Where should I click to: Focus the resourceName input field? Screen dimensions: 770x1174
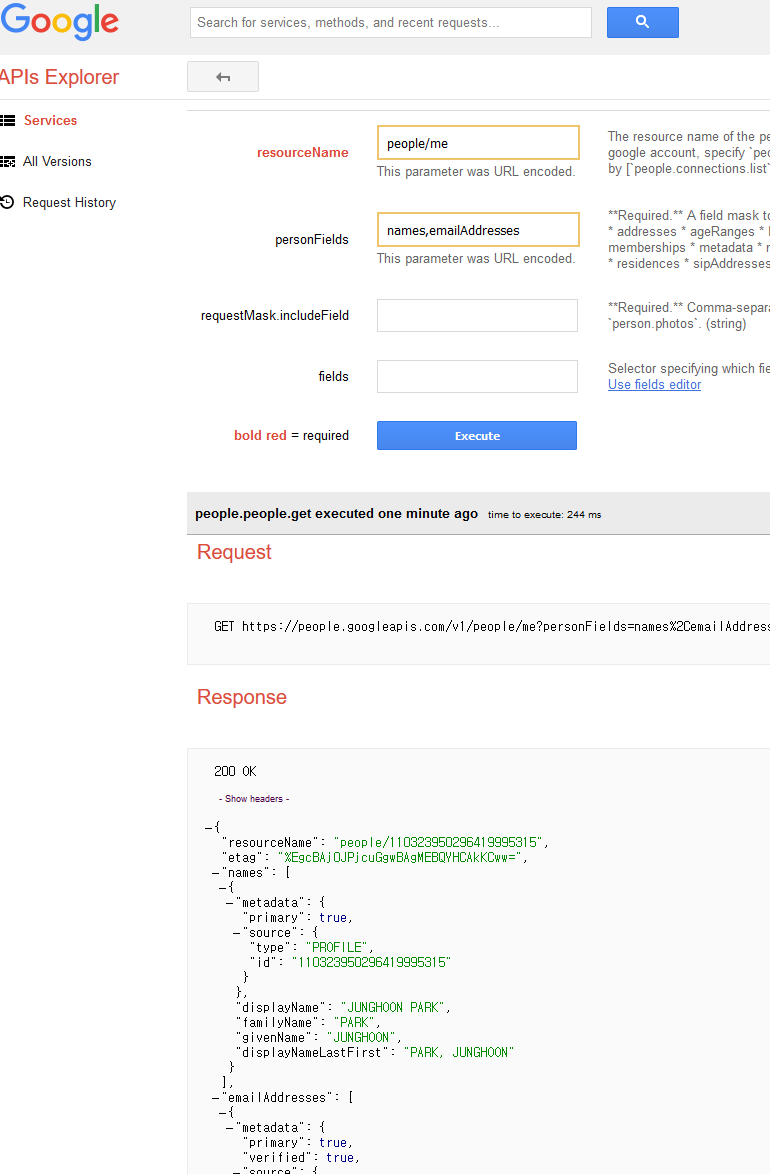(x=478, y=143)
